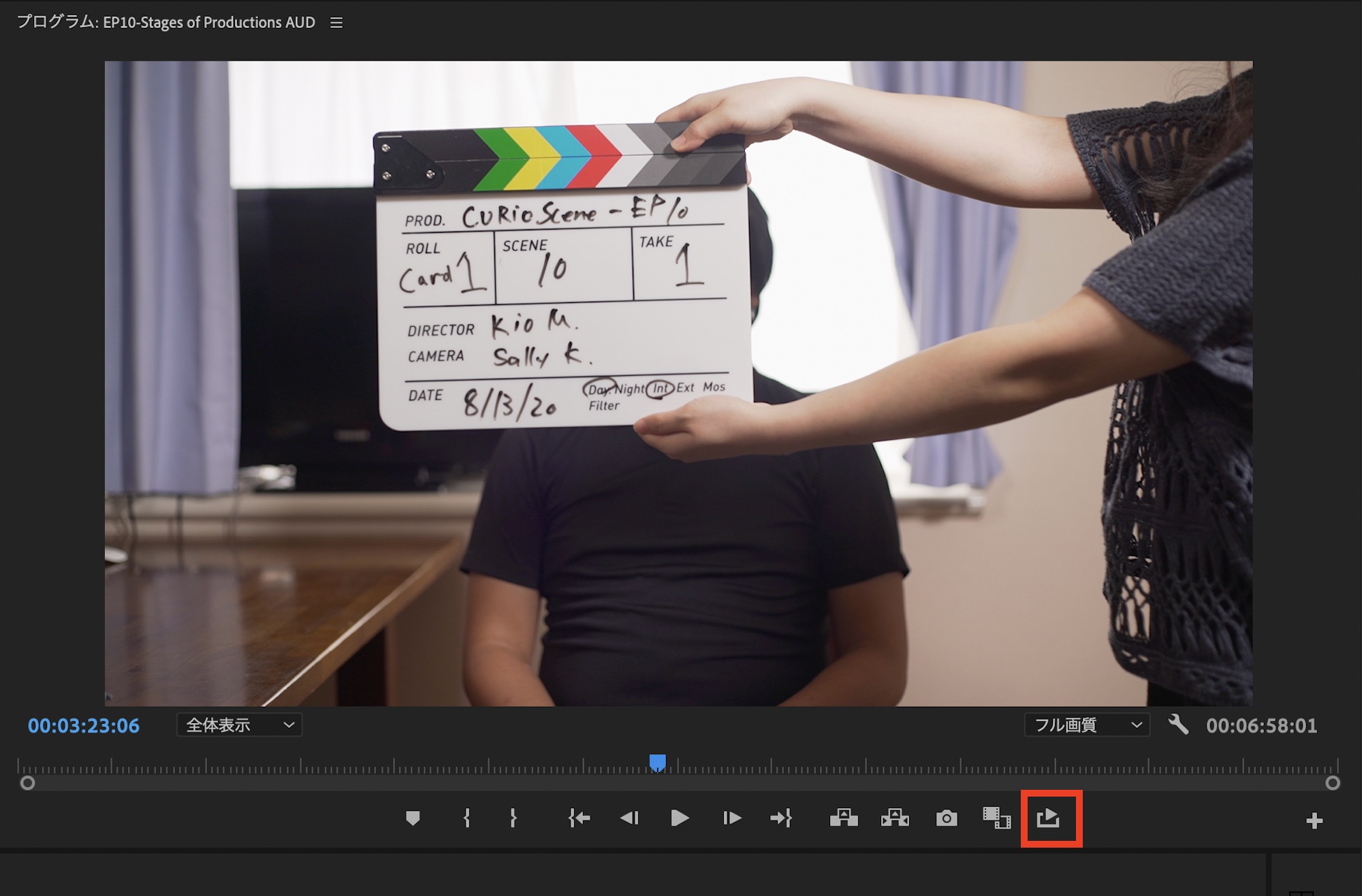The height and width of the screenshot is (896, 1362).
Task: Click the Go to In point icon
Action: coord(579,818)
